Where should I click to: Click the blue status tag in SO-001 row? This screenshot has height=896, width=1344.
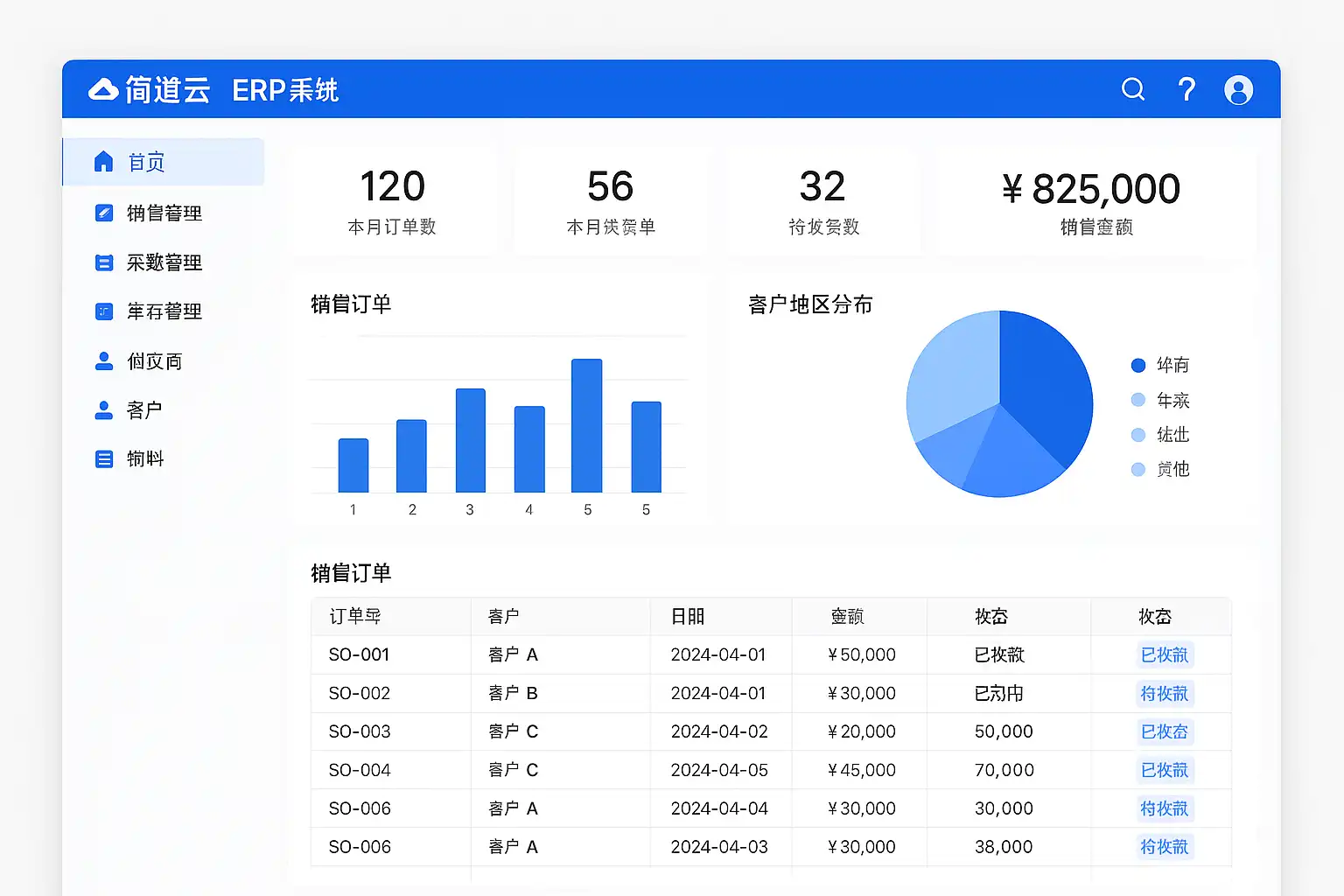(x=1164, y=654)
